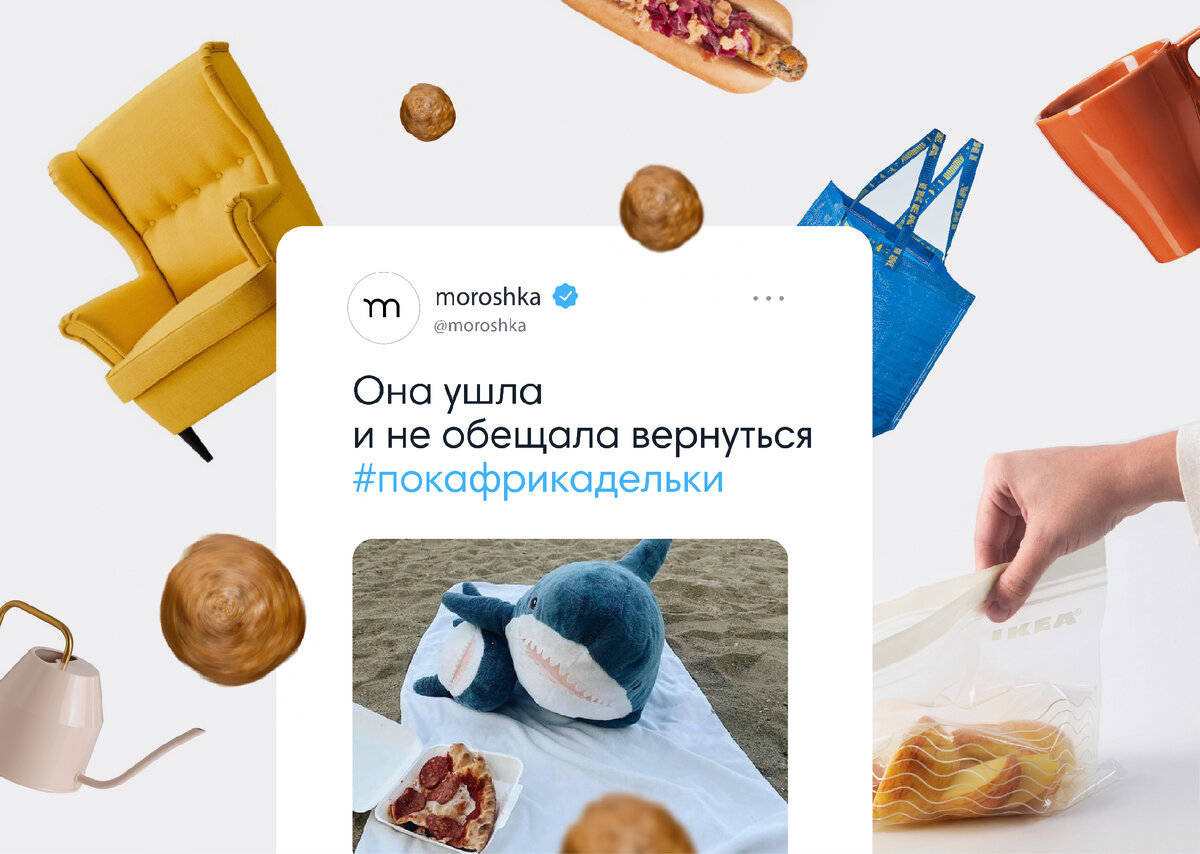Screen dimensions: 1200x854
Task: Click the moroshka account name
Action: pyautogui.click(x=488, y=297)
